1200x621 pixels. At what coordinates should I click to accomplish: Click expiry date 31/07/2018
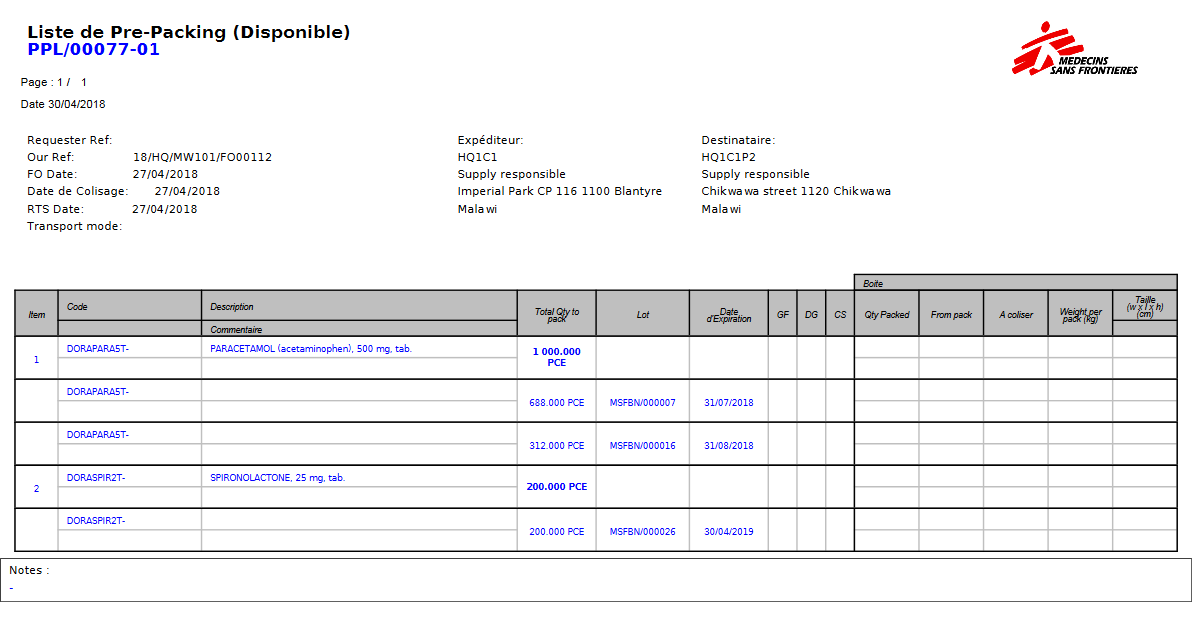pyautogui.click(x=729, y=403)
